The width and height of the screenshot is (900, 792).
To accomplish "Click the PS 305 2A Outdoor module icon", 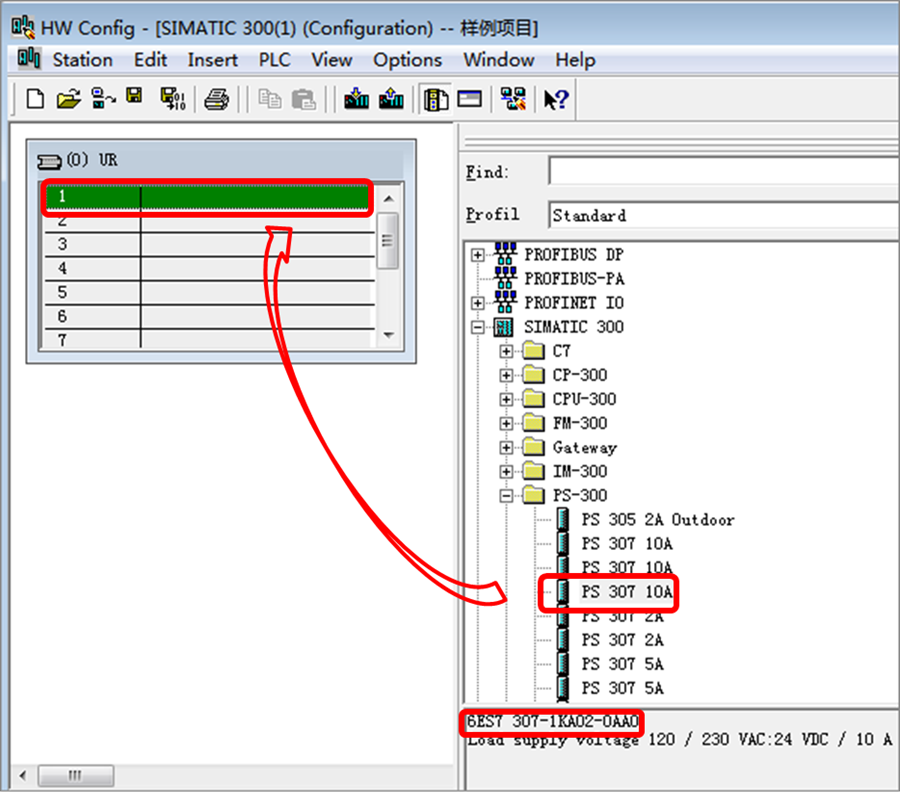I will click(563, 519).
